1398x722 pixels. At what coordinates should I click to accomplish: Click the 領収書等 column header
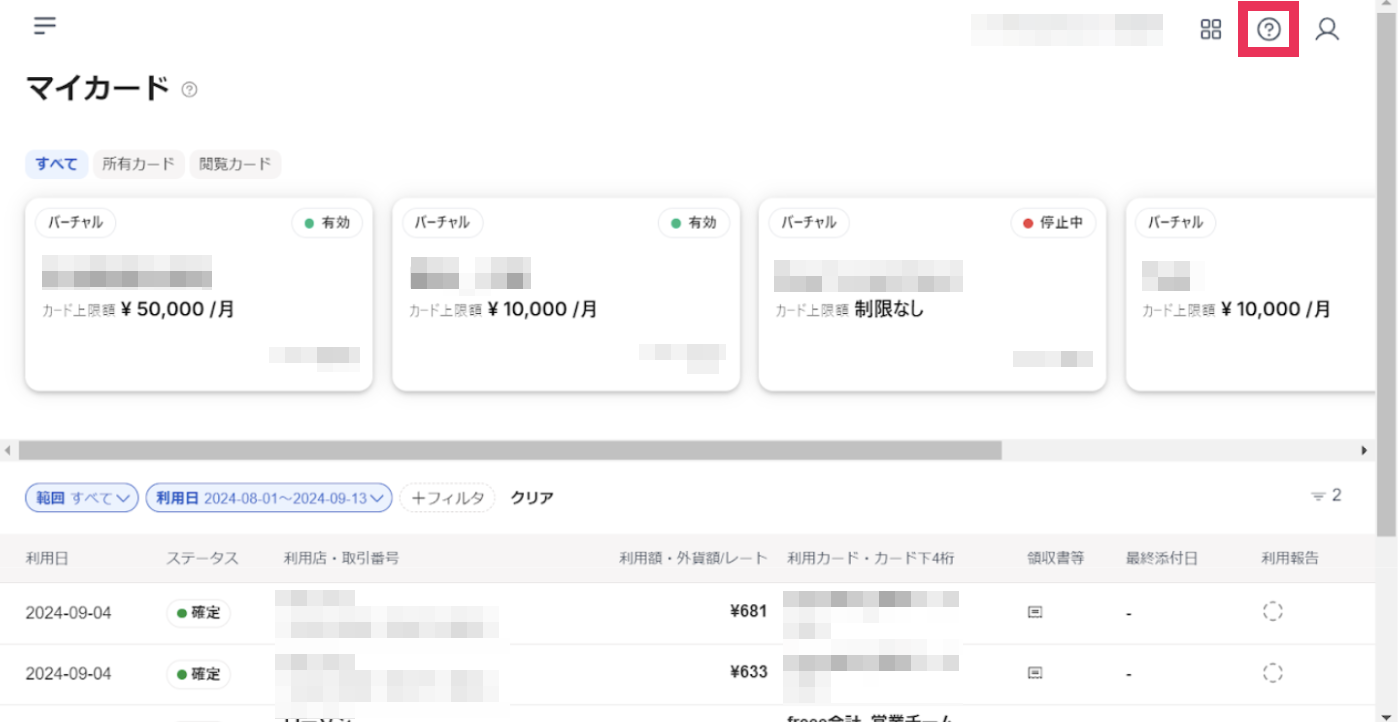tap(1056, 558)
